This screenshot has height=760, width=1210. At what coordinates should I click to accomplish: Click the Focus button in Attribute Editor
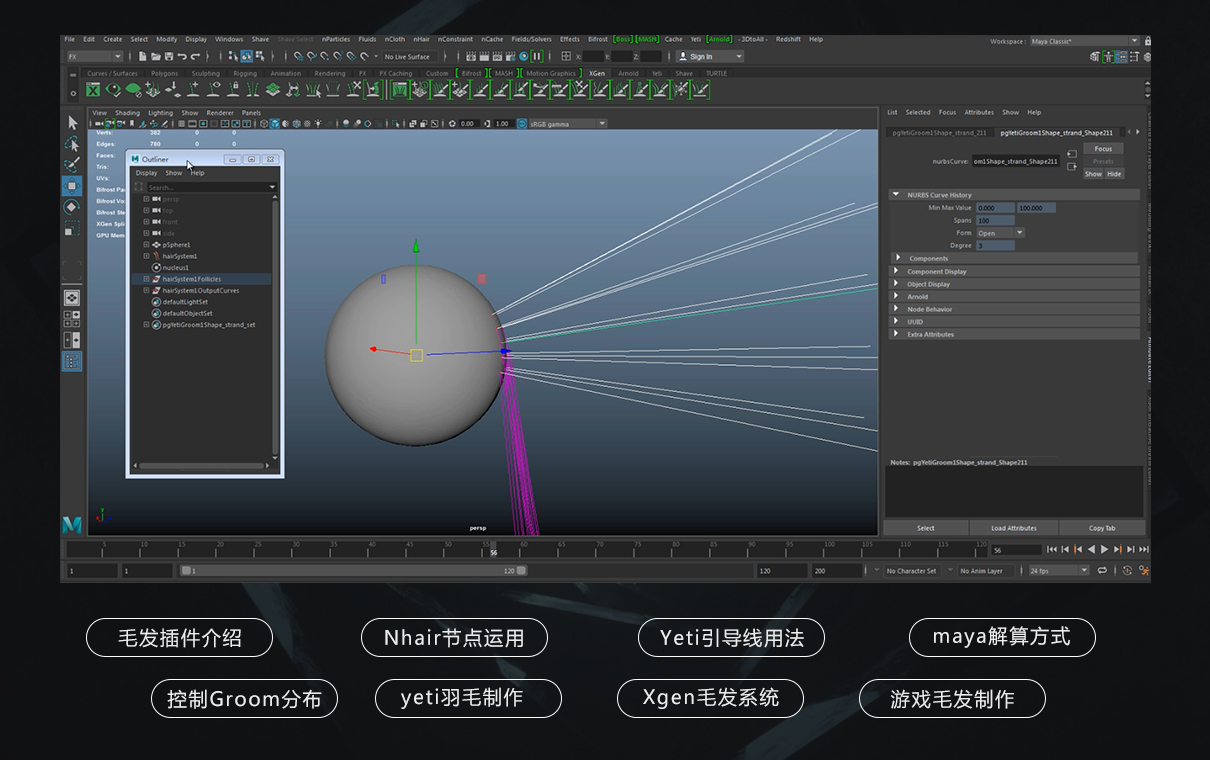click(x=1103, y=149)
